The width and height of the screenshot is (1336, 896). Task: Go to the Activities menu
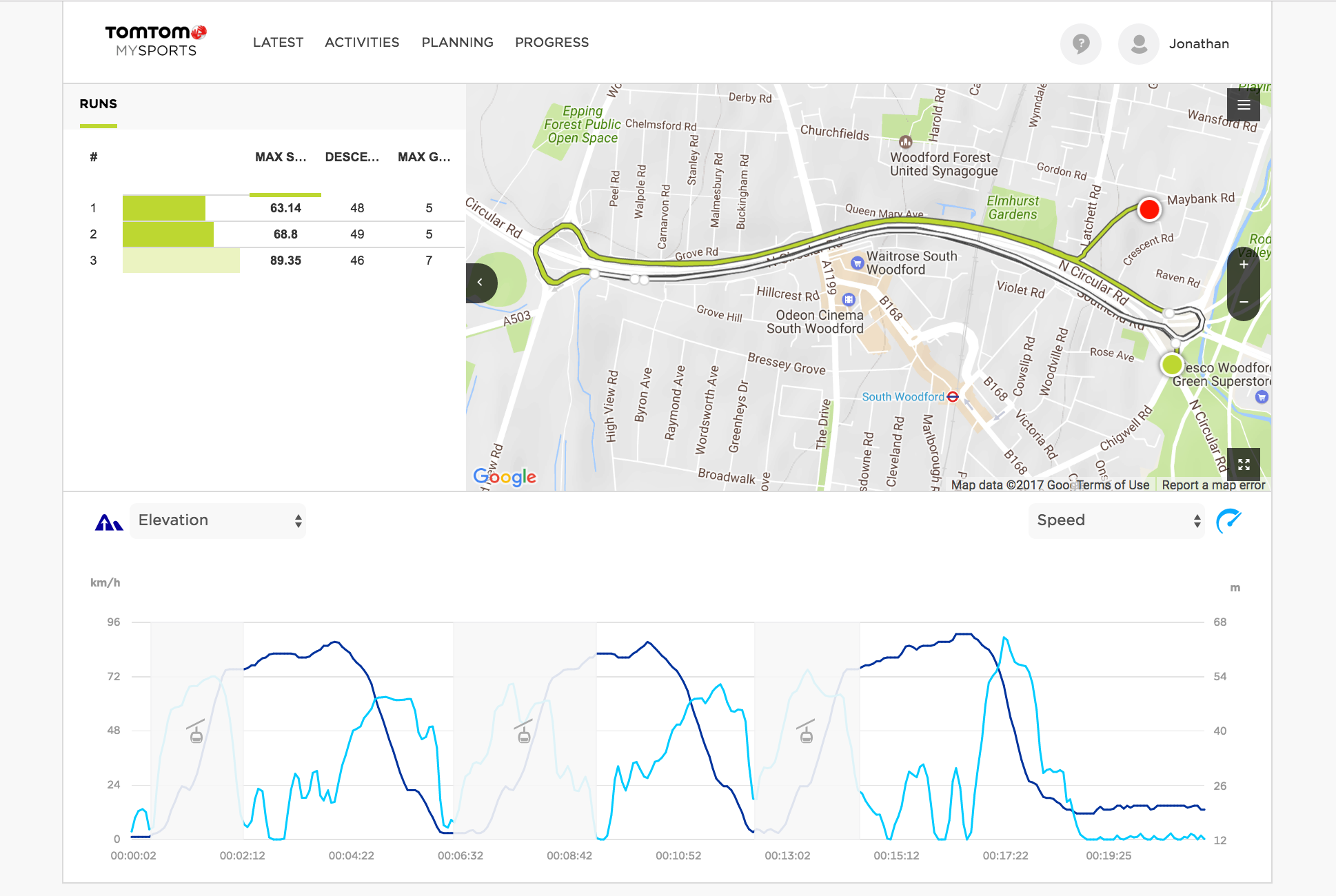[x=362, y=43]
